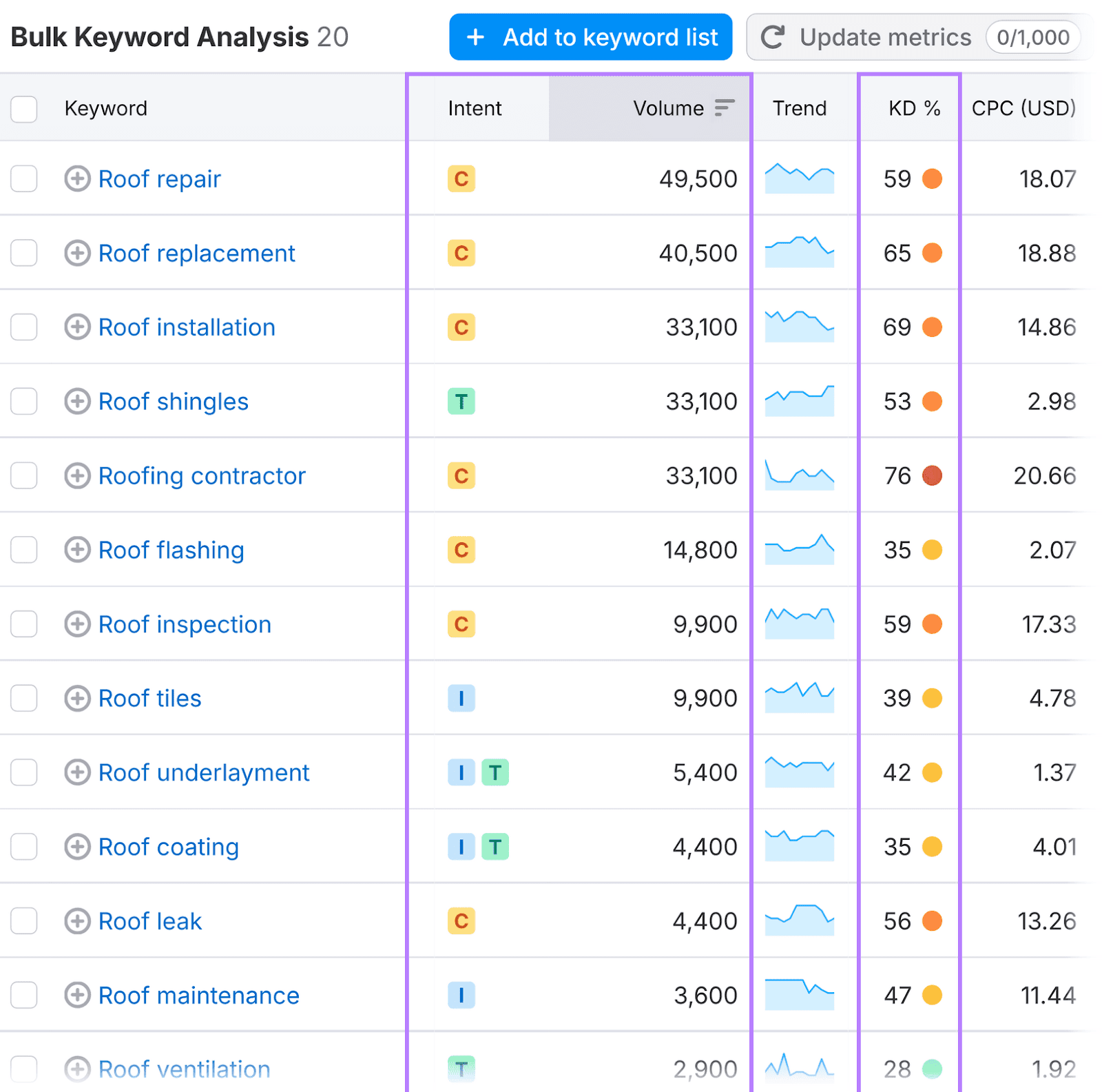This screenshot has width=1102, height=1092.
Task: Expand the Roof underlayment keyword row
Action: 78,772
